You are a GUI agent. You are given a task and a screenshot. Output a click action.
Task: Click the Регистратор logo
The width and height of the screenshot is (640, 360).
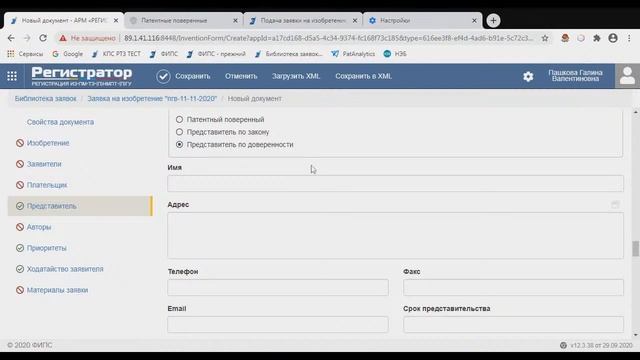coord(82,76)
